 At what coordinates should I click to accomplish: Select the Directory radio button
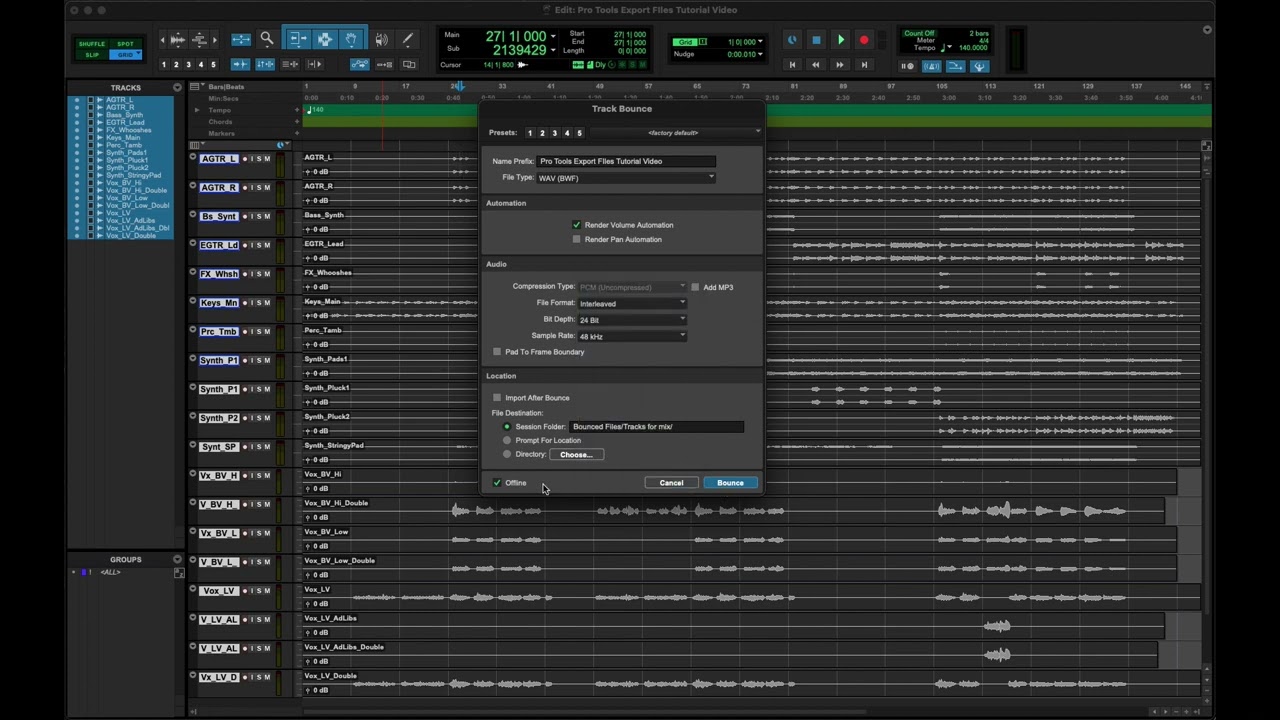tap(507, 454)
